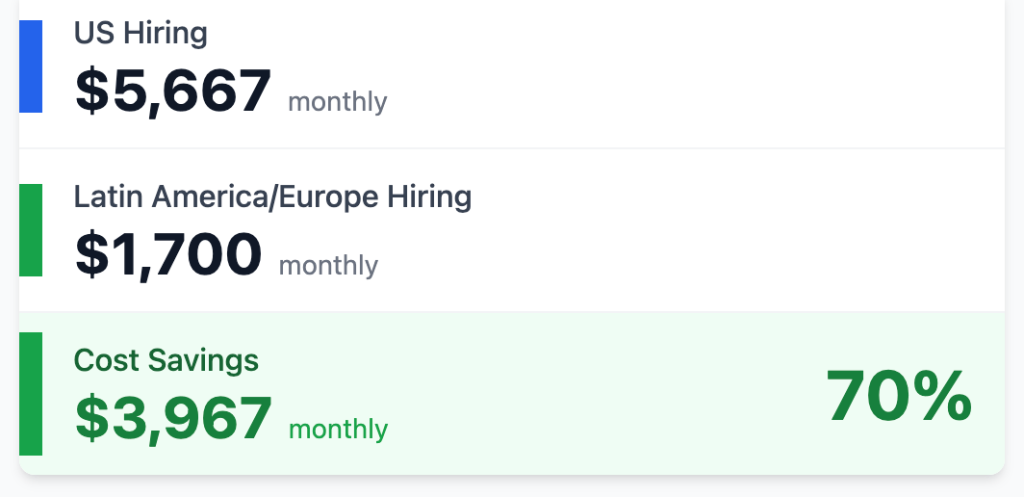Click the 70% savings percentage
This screenshot has width=1024, height=497.
(x=898, y=397)
